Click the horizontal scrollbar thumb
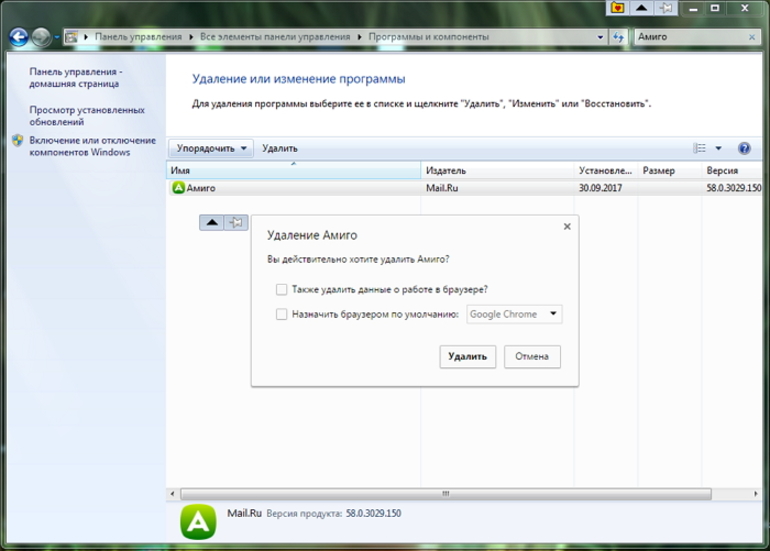The image size is (770, 551). tap(446, 494)
